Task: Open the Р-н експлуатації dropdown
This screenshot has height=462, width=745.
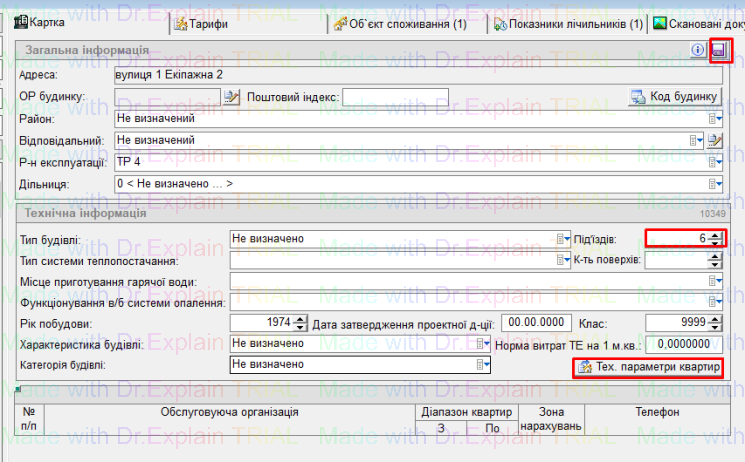Action: pos(714,162)
